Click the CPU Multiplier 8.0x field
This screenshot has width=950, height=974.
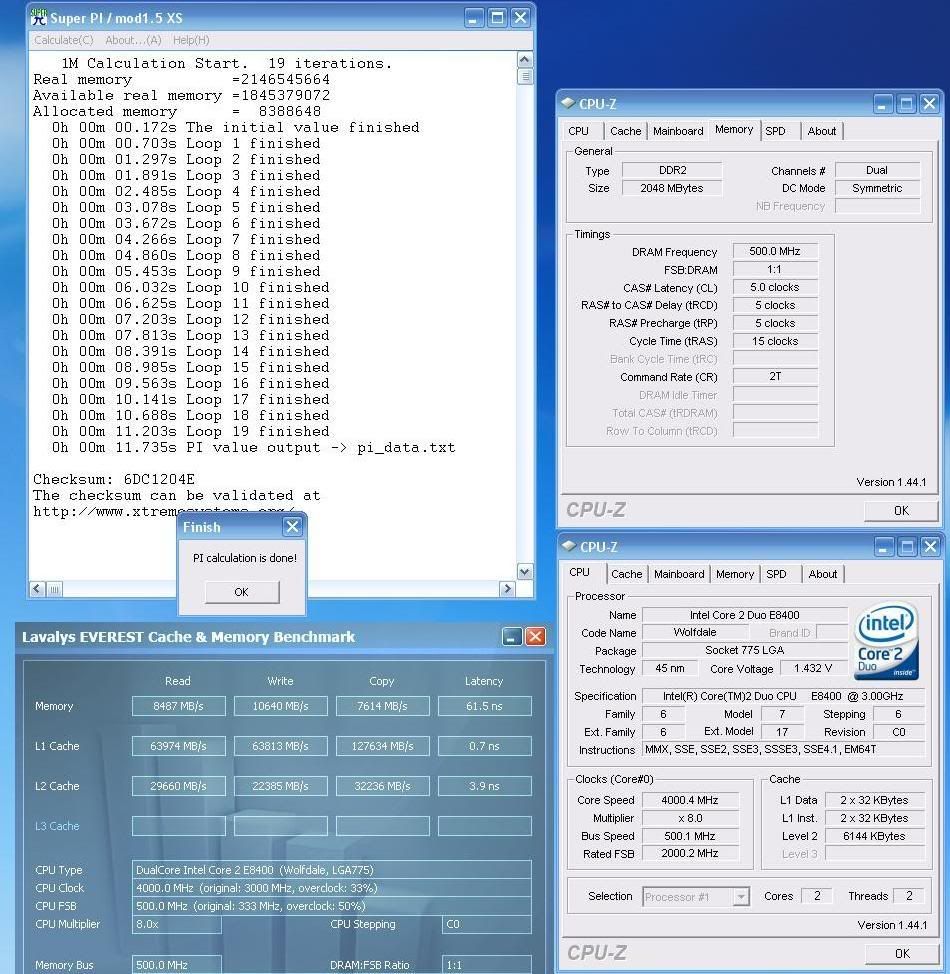pos(177,924)
